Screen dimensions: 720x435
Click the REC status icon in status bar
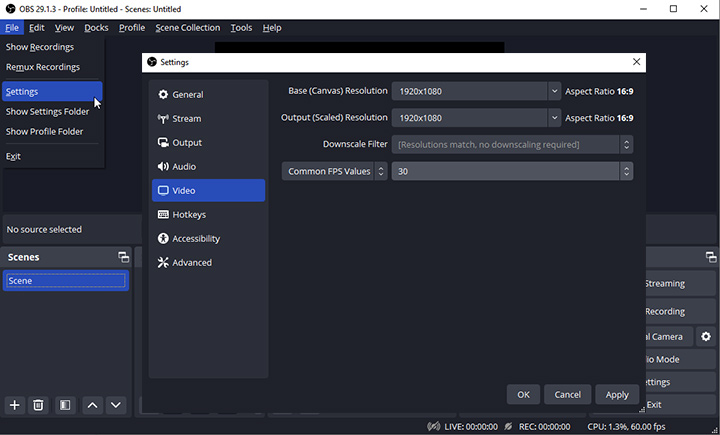pyautogui.click(x=508, y=426)
